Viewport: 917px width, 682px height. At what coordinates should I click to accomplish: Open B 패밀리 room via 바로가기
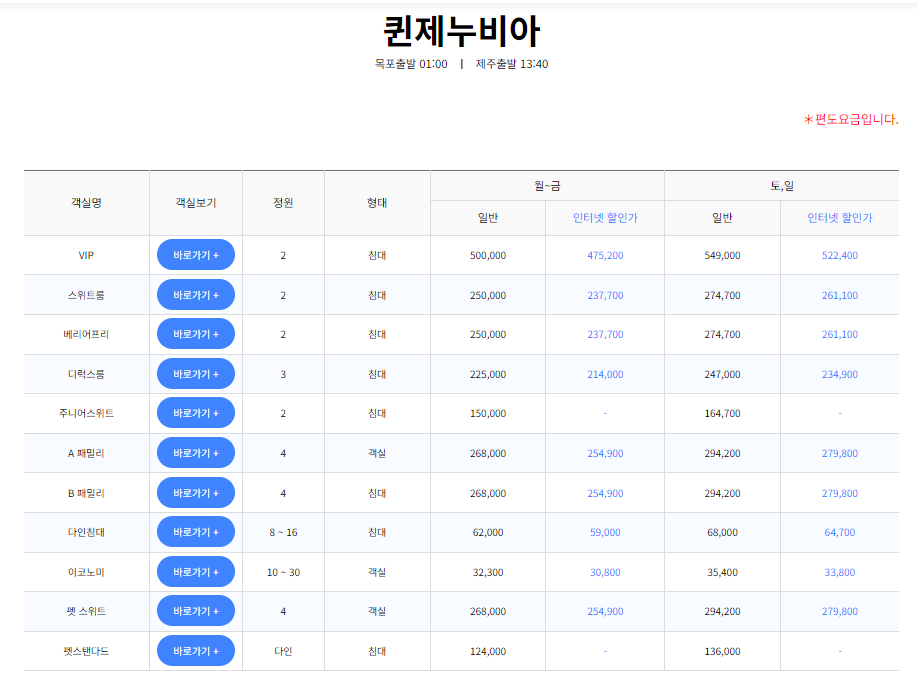195,492
